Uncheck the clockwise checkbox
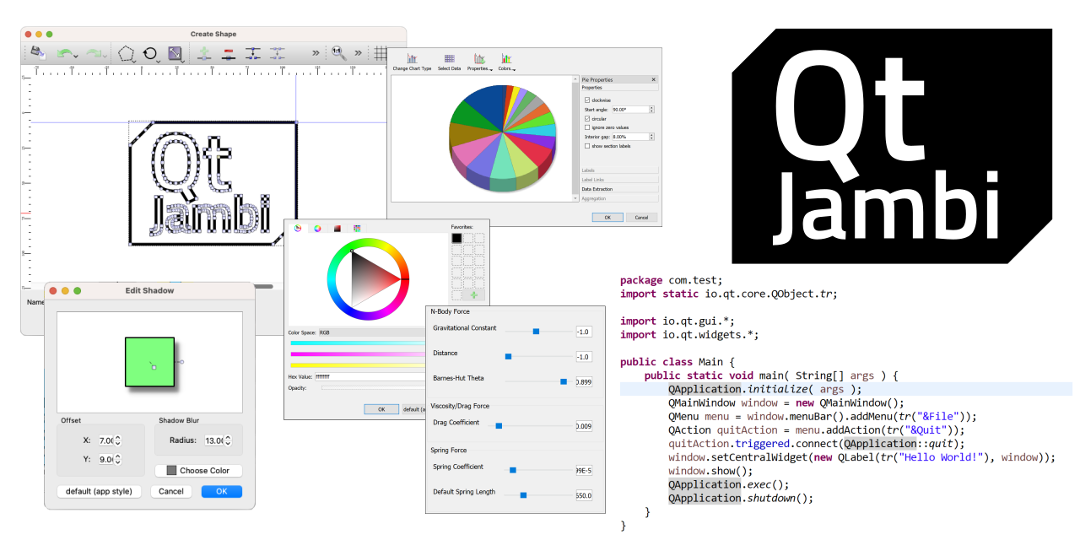Viewport: 1080px width, 540px height. pyautogui.click(x=587, y=100)
